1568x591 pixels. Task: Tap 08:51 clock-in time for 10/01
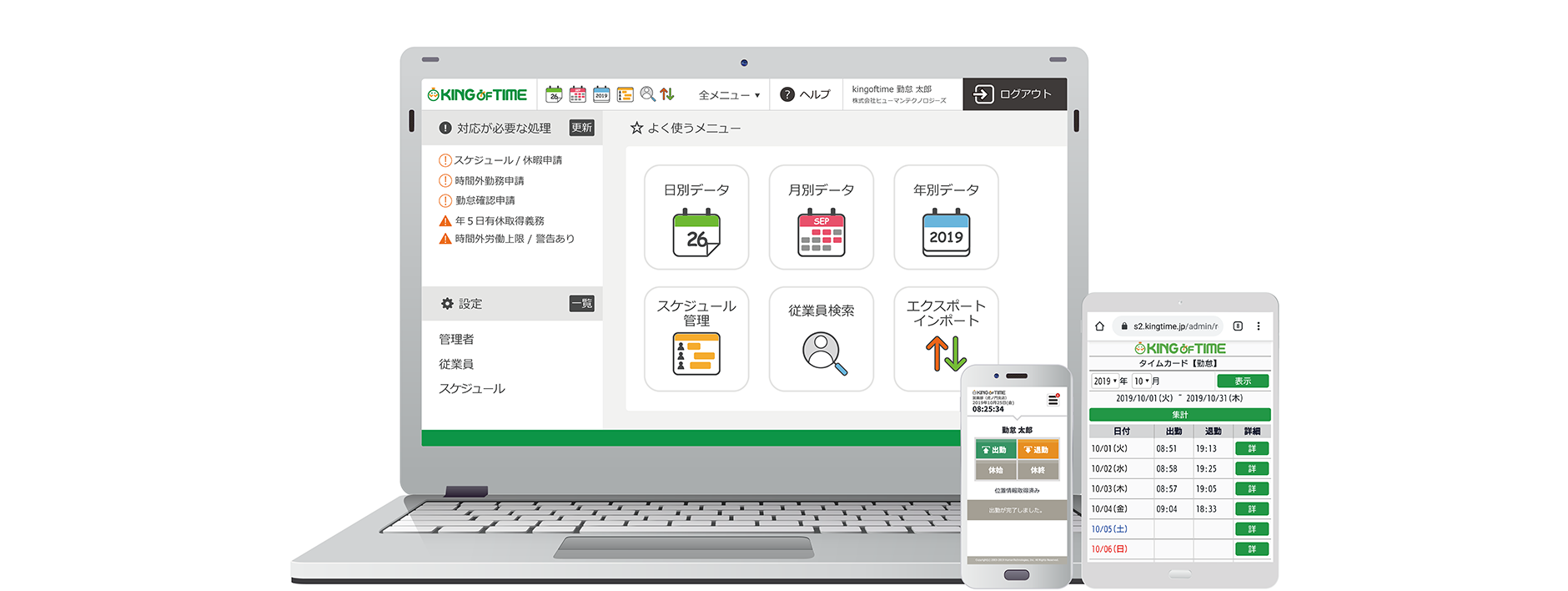(1167, 449)
